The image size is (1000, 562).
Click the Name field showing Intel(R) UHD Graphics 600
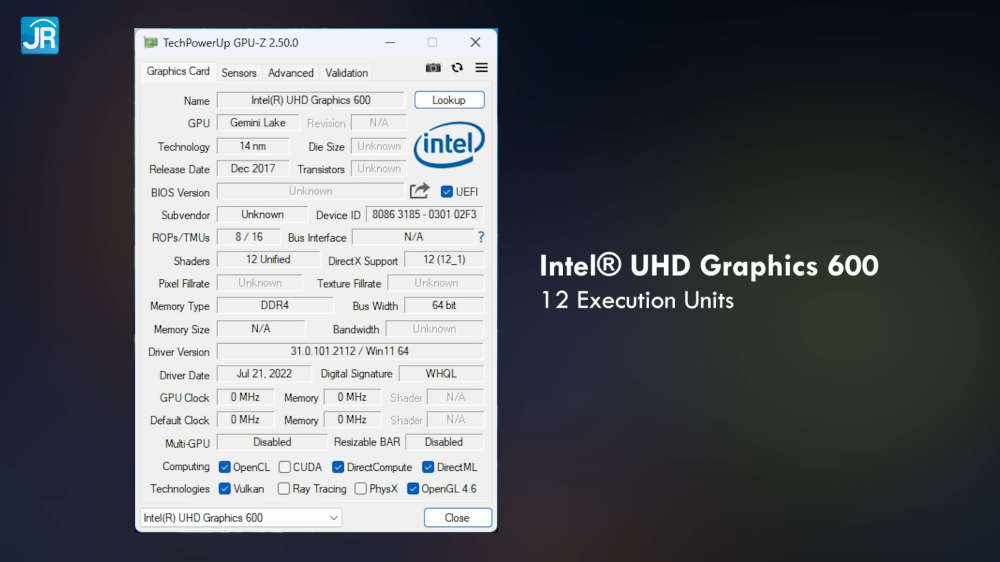point(311,100)
